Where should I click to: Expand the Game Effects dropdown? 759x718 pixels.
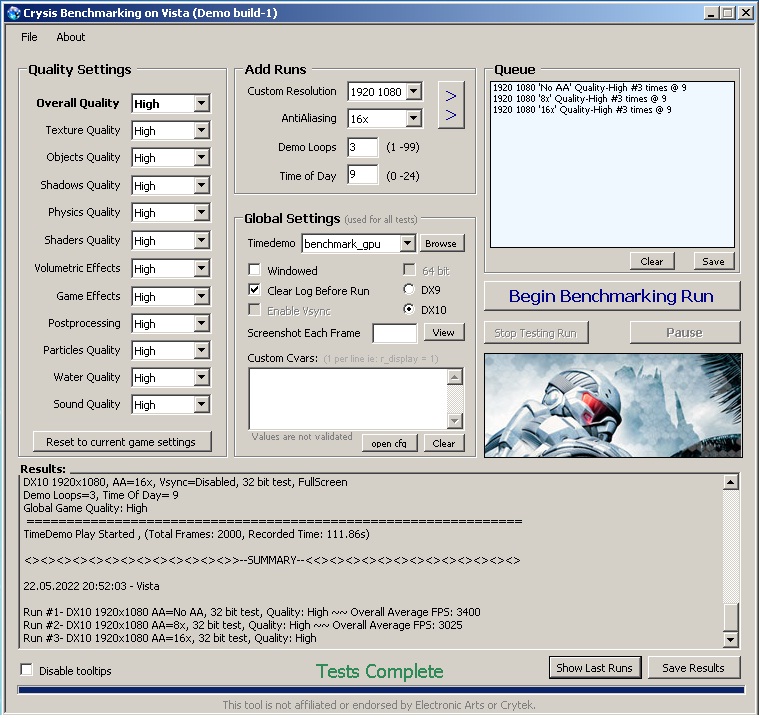pos(201,297)
